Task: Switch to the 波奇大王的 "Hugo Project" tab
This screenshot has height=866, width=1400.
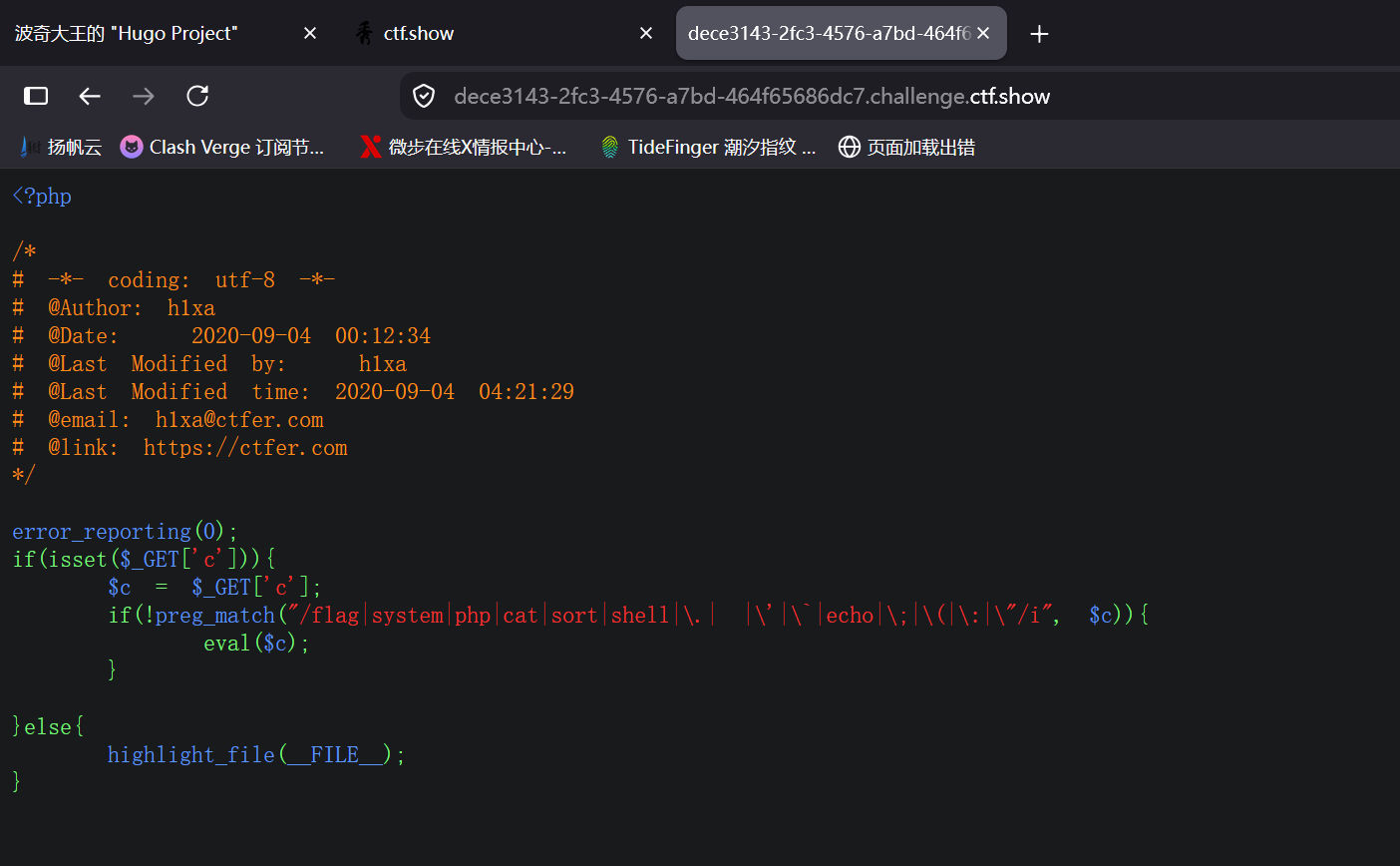Action: 168,33
